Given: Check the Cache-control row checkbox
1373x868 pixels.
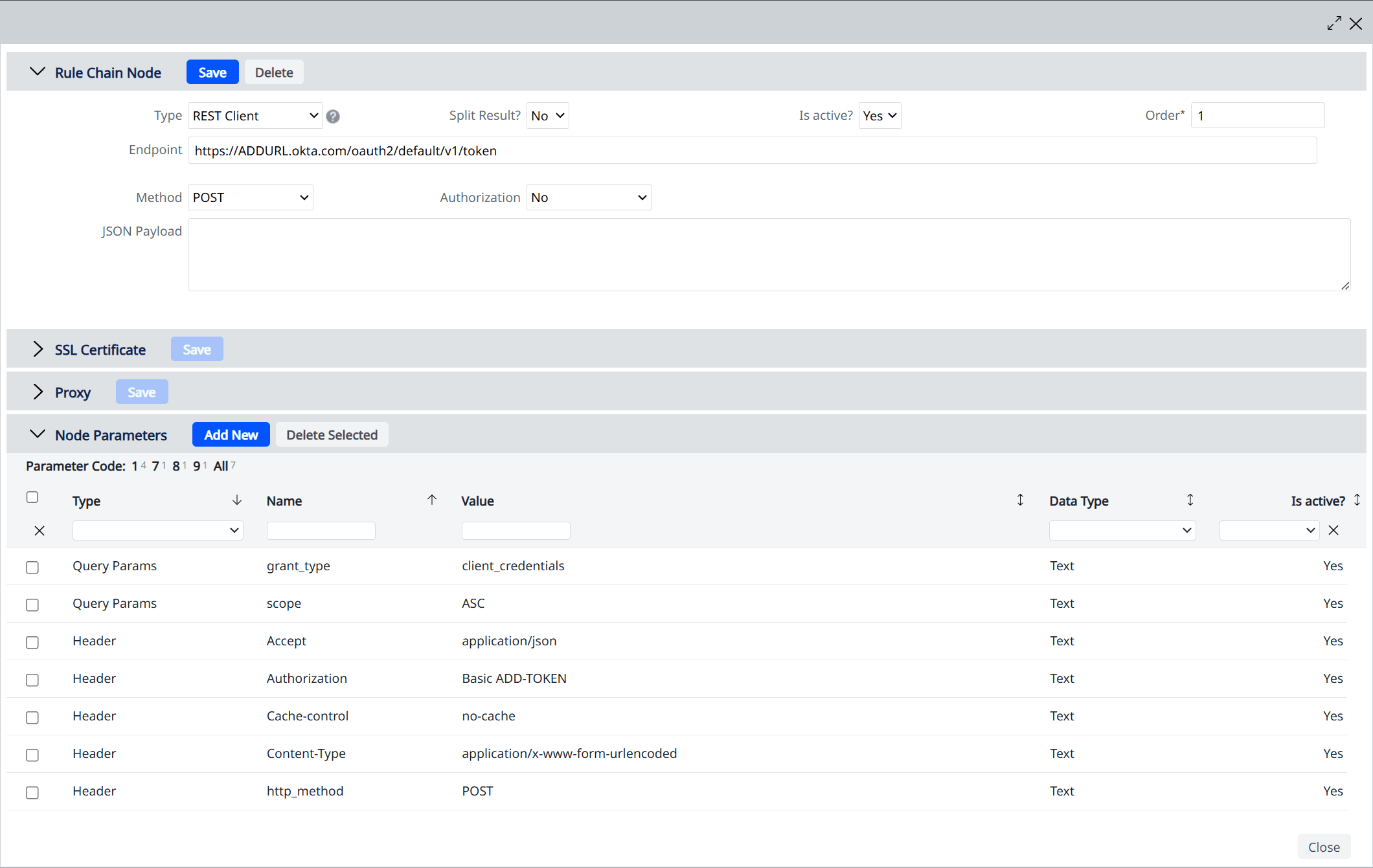Looking at the screenshot, I should click(x=32, y=717).
